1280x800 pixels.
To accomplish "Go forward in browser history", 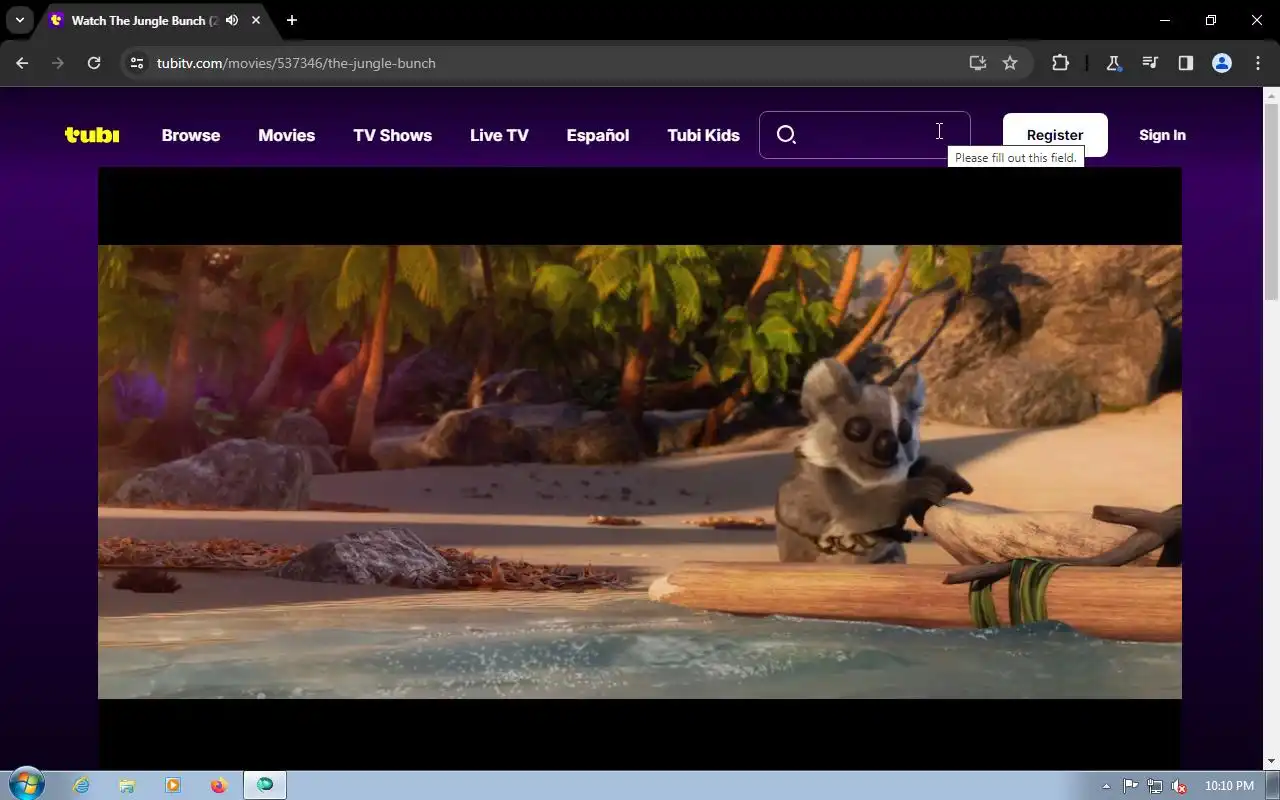I will 58,63.
